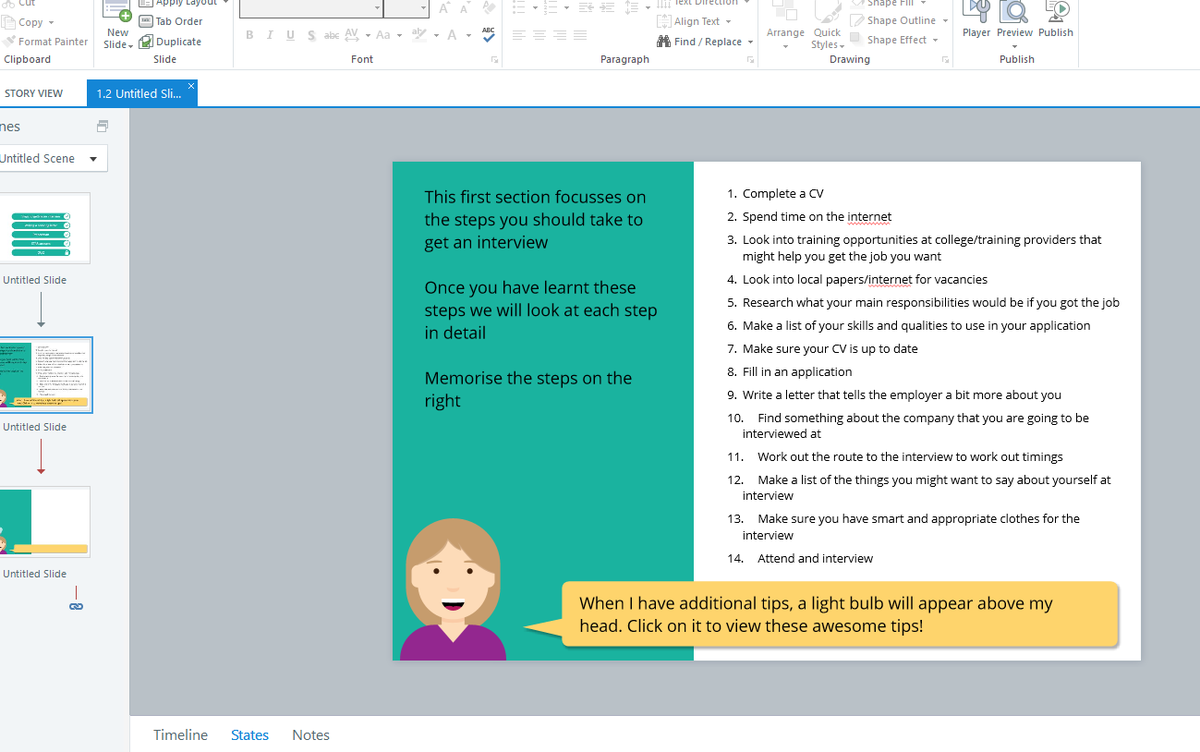Open the Find / Replace dropdown arrow
1200x752 pixels.
click(x=750, y=42)
